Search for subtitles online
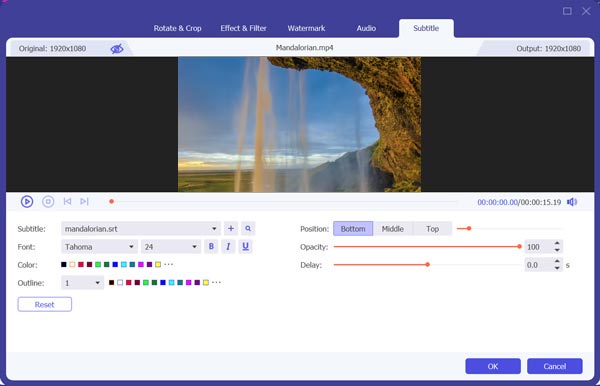The image size is (600, 386). pyautogui.click(x=248, y=229)
